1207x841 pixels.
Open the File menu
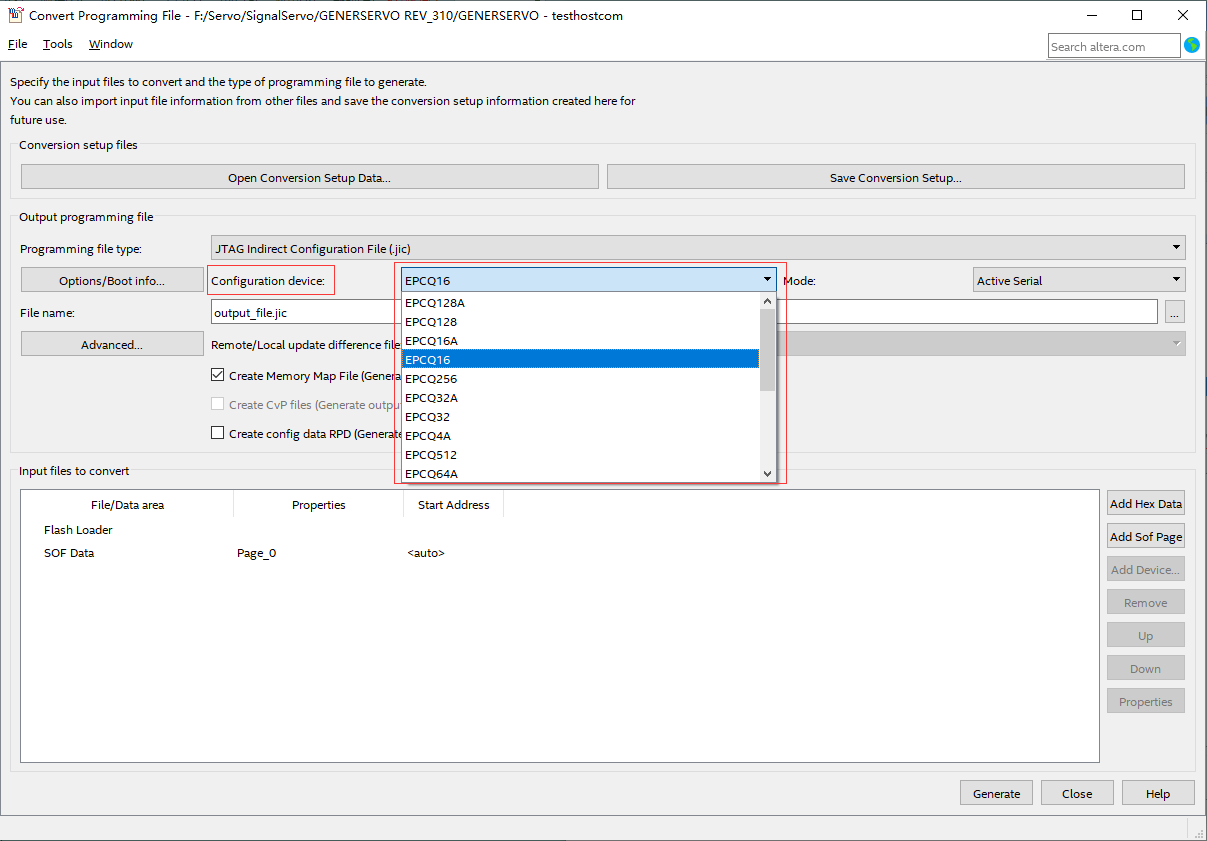pyautogui.click(x=18, y=44)
